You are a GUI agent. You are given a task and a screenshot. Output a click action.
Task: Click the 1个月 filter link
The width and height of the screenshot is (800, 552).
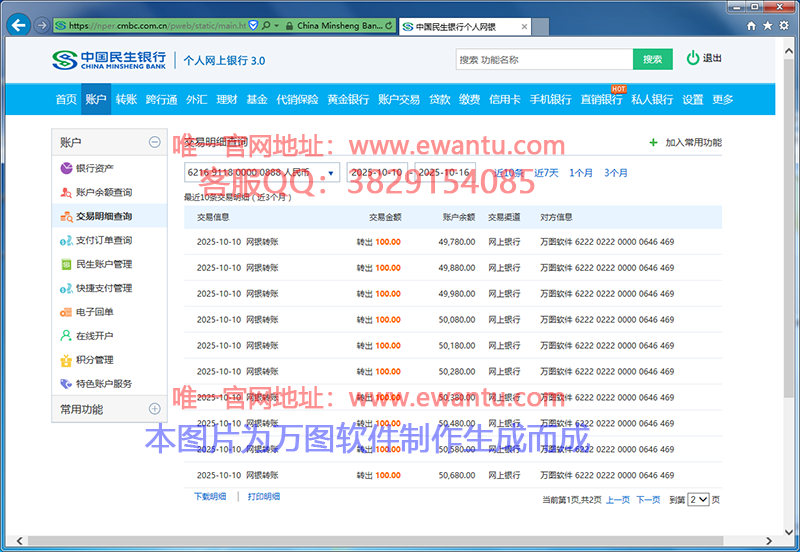[581, 173]
